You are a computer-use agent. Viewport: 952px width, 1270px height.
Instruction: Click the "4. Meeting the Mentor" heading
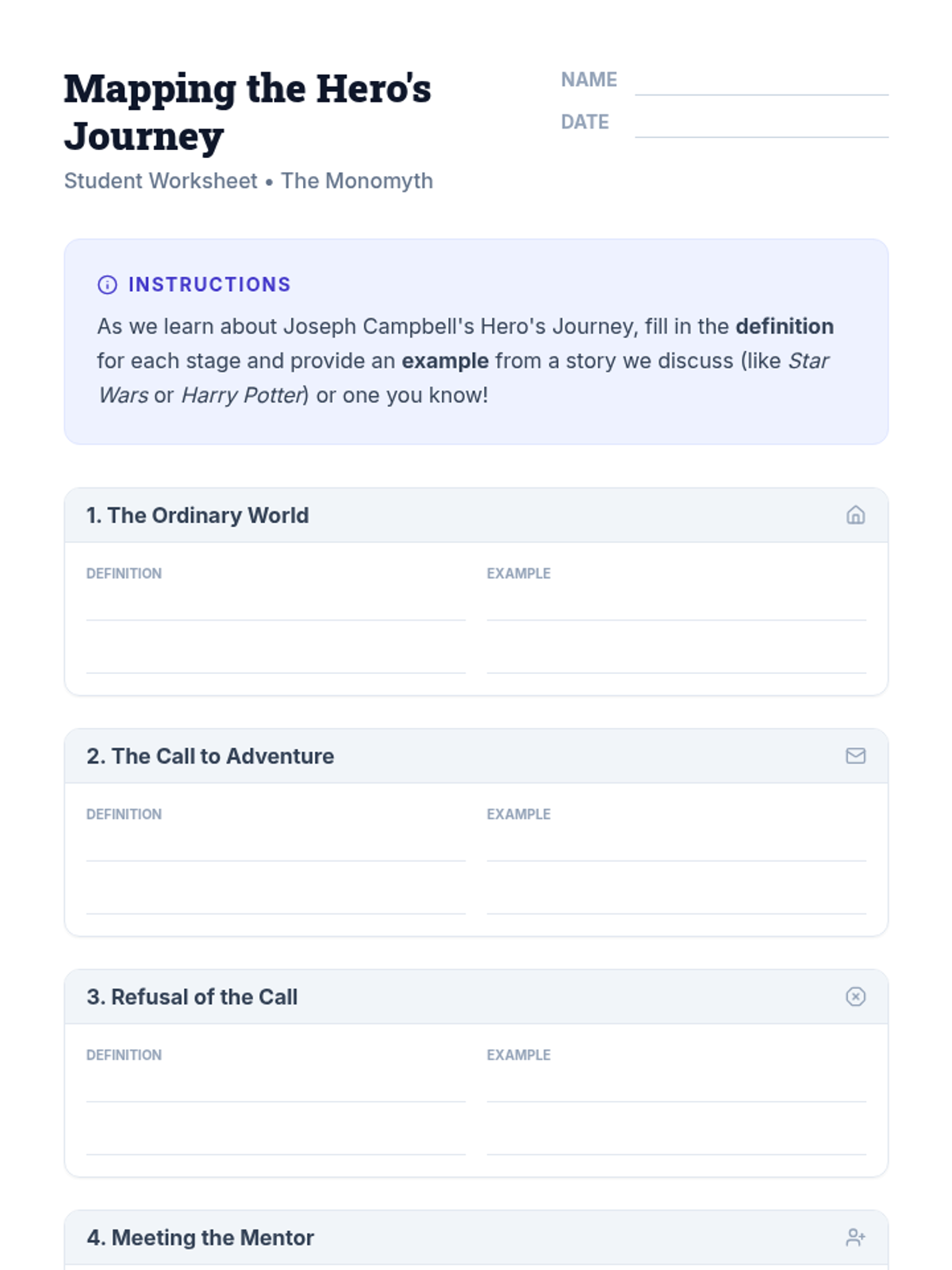200,1237
